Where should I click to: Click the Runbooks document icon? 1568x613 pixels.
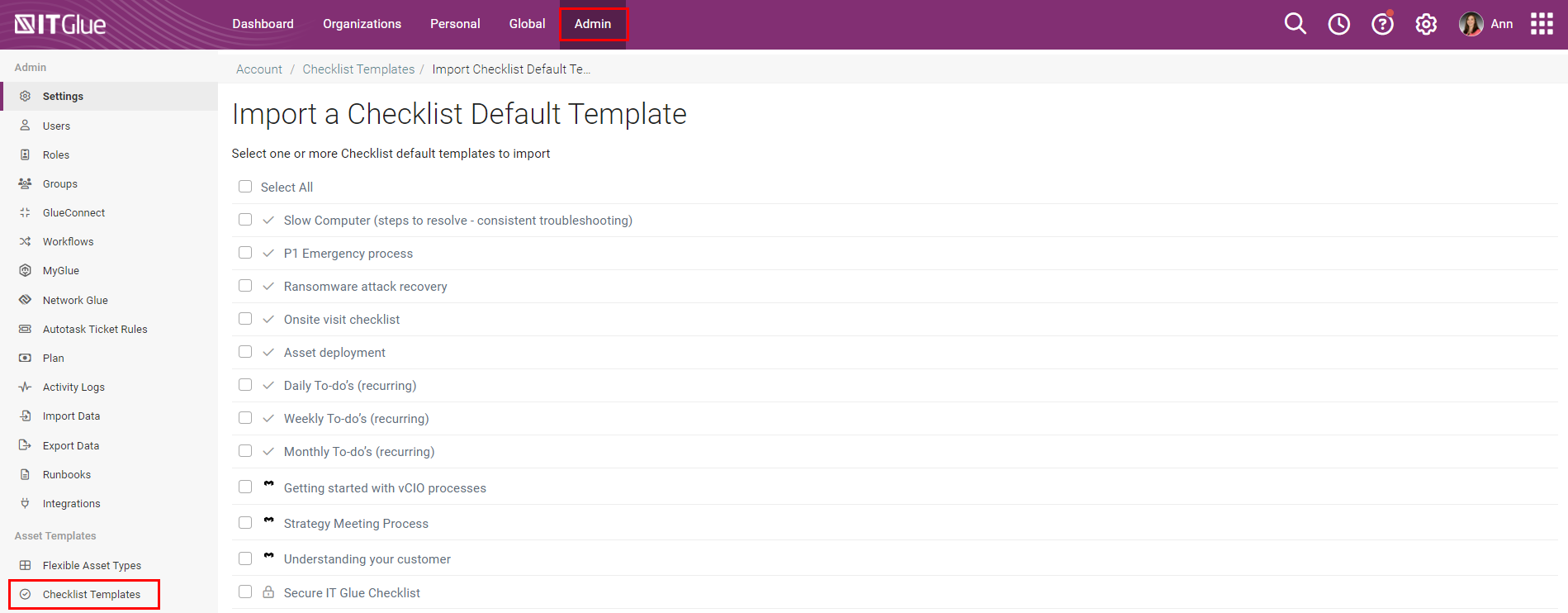tap(26, 474)
